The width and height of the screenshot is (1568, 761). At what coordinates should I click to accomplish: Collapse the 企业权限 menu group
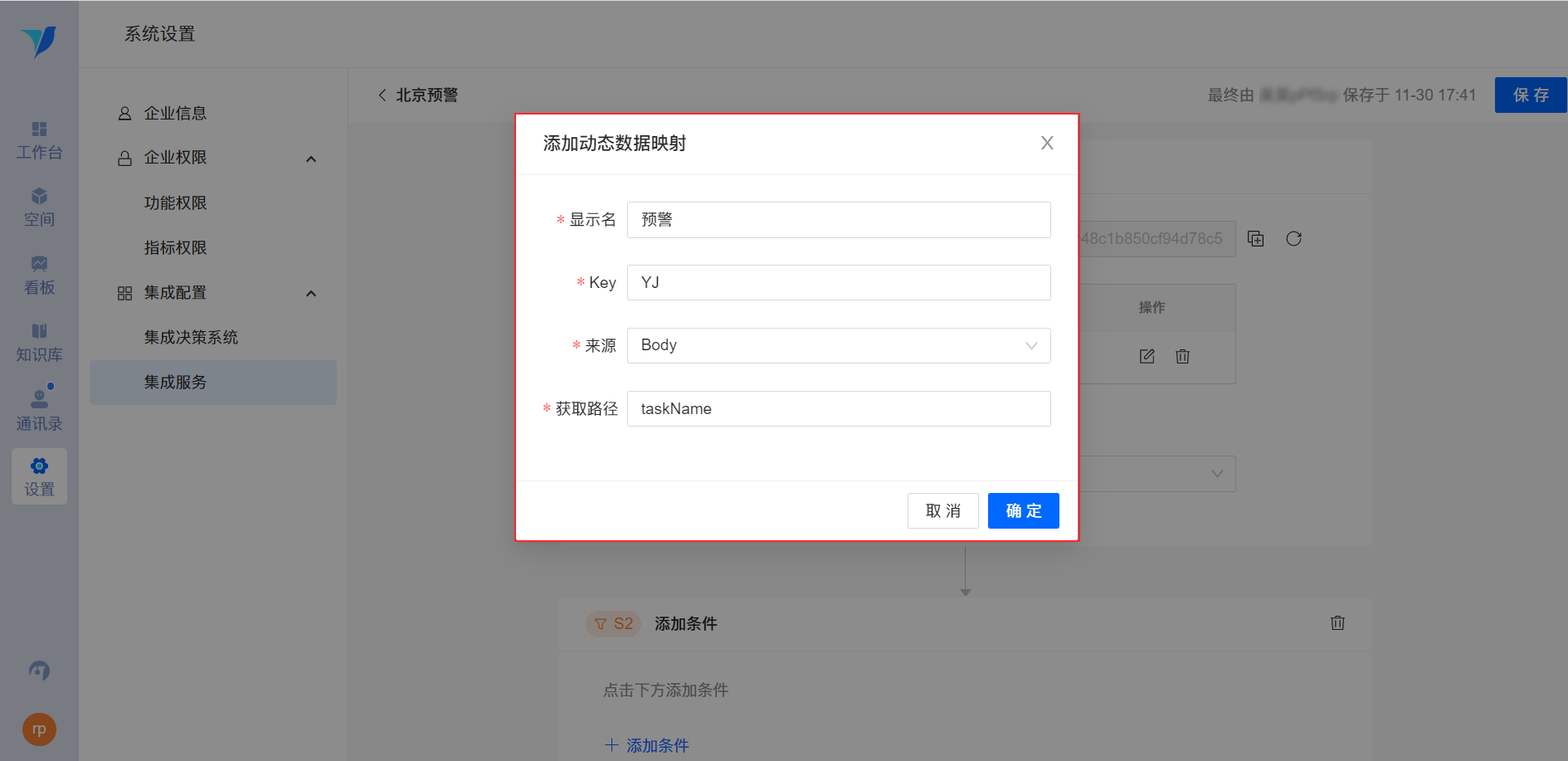point(311,159)
